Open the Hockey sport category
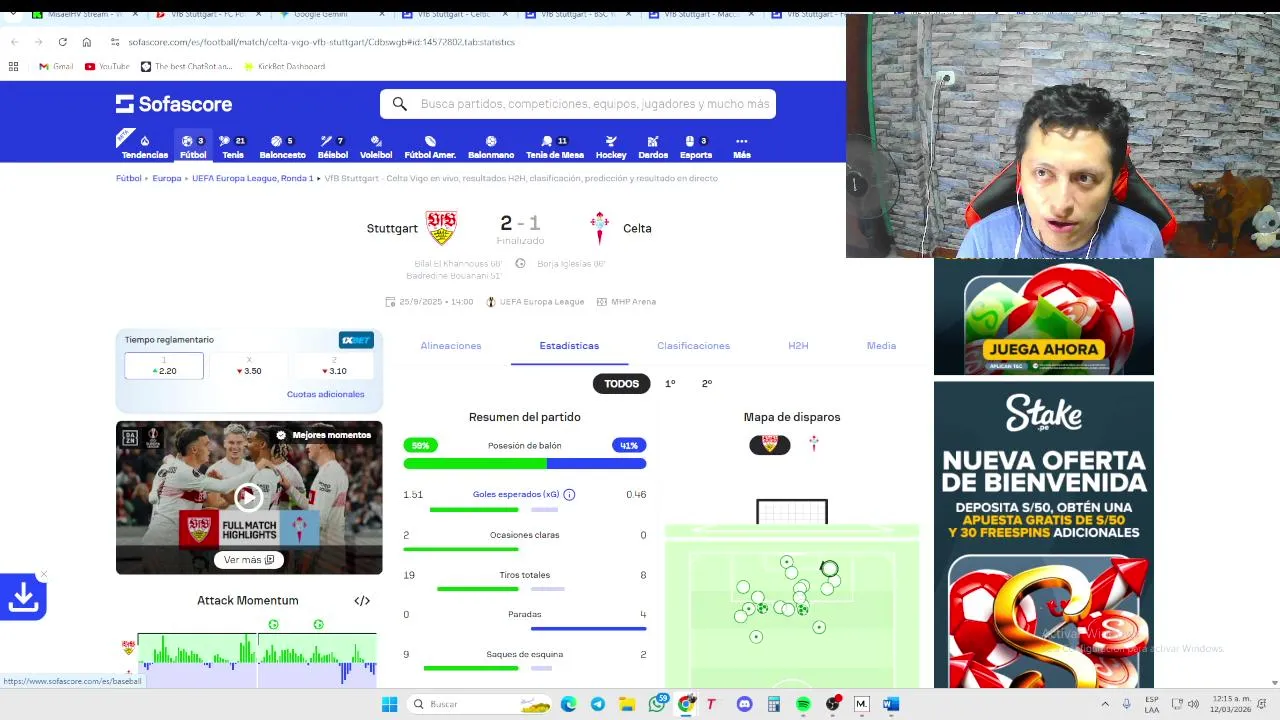 click(611, 147)
